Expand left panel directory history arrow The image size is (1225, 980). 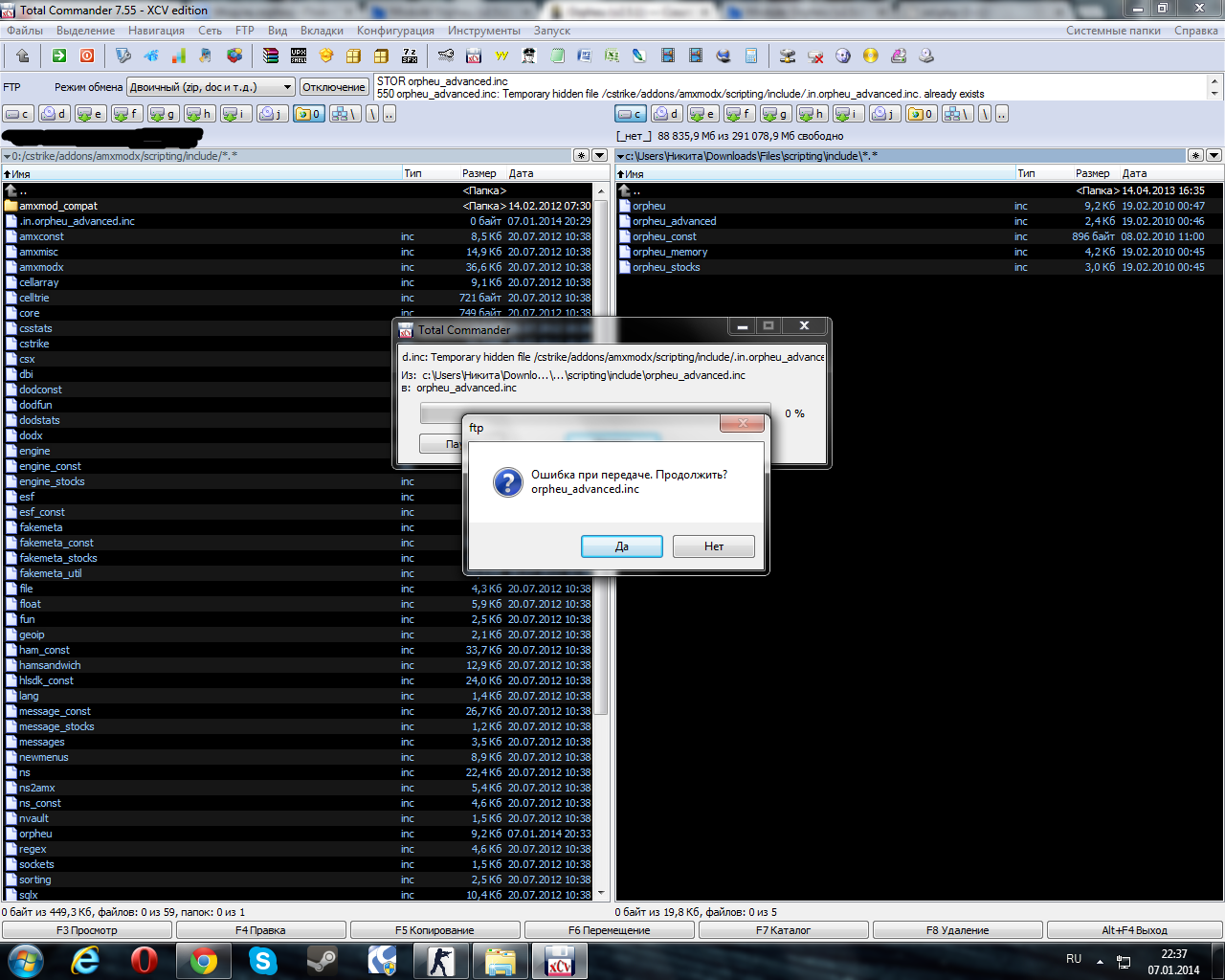[x=600, y=155]
